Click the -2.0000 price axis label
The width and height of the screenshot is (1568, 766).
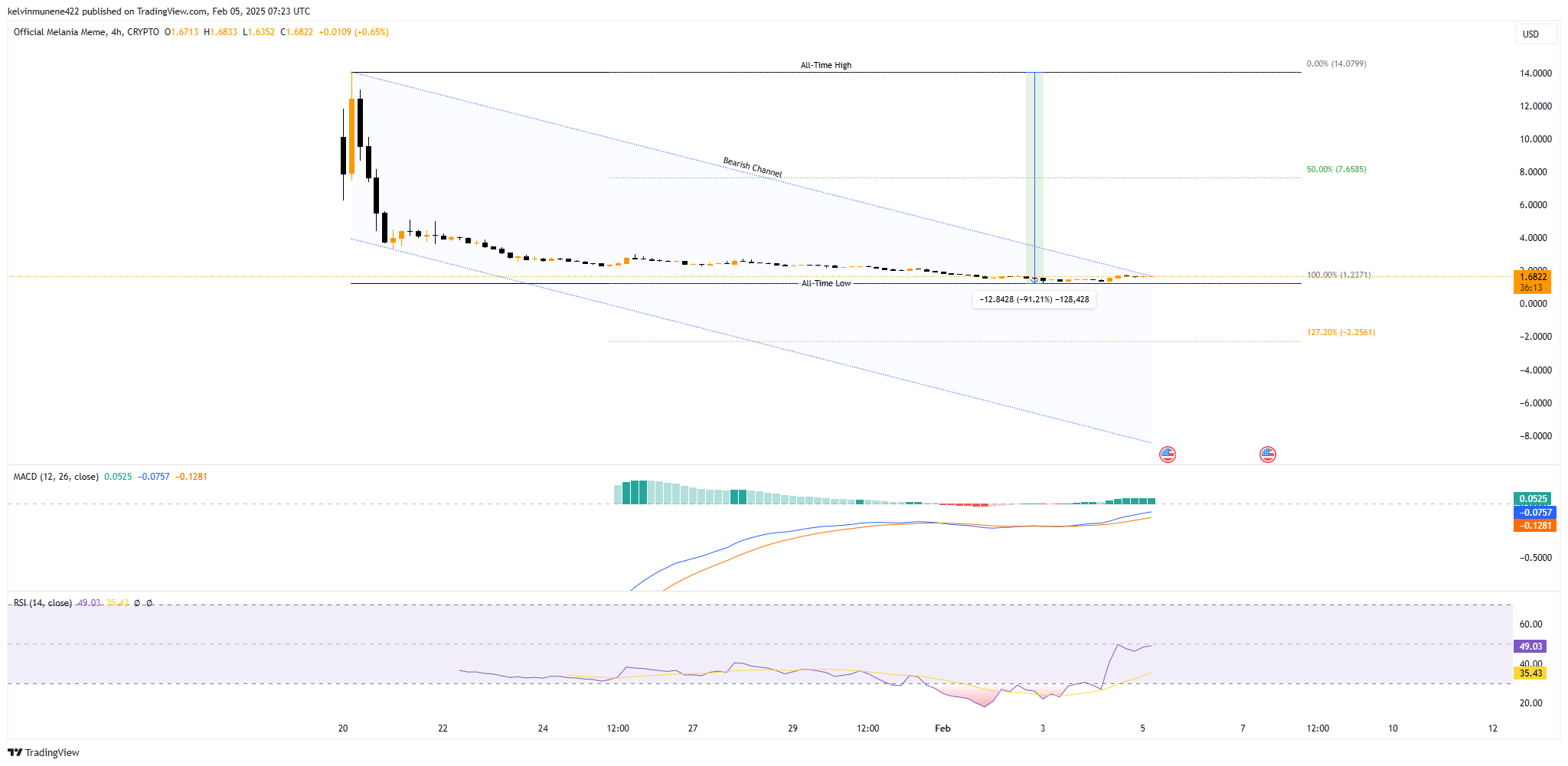click(1536, 337)
